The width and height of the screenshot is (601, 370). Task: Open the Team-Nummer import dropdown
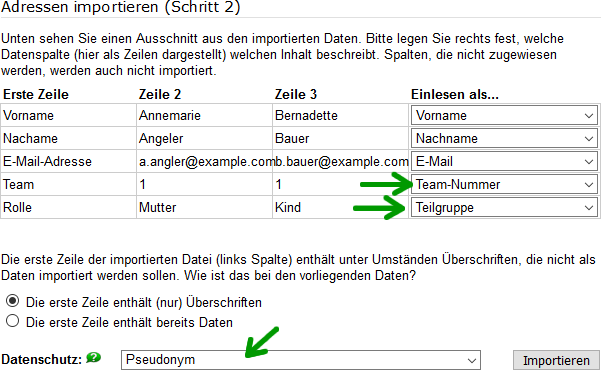[504, 184]
